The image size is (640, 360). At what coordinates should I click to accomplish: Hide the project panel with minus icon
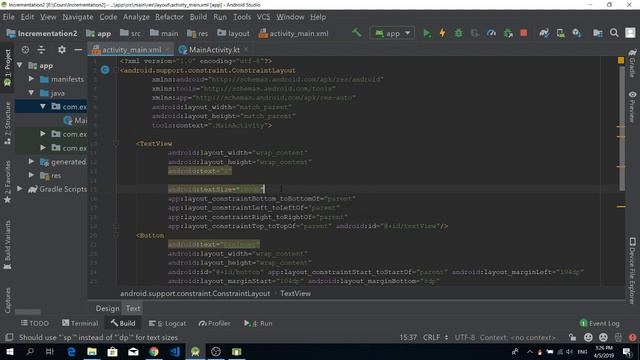(78, 50)
